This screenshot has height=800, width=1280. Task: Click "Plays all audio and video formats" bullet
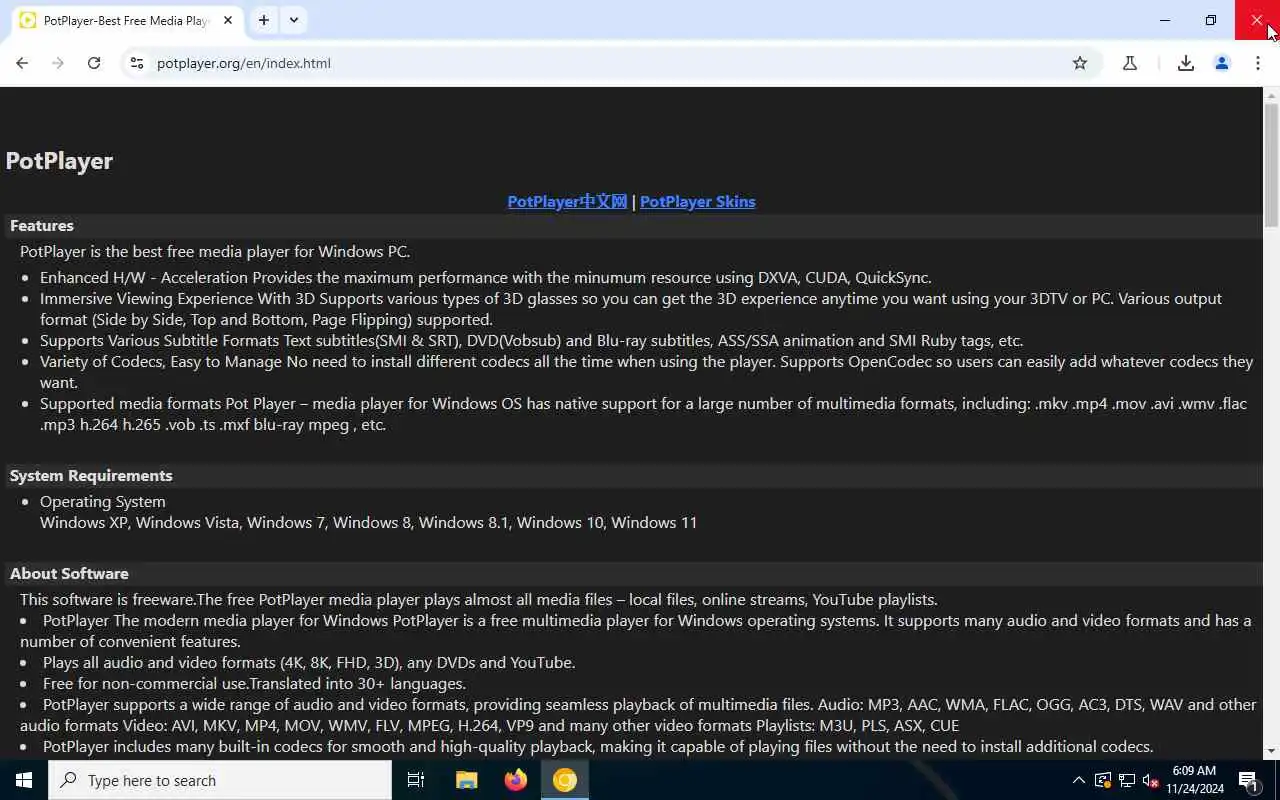coord(309,663)
